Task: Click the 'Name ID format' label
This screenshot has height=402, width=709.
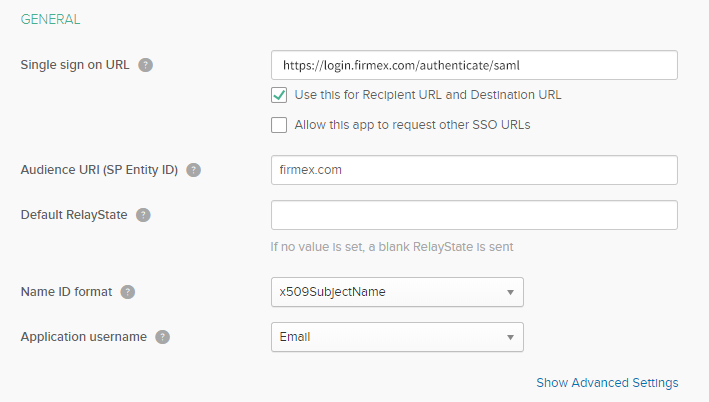Action: 66,292
